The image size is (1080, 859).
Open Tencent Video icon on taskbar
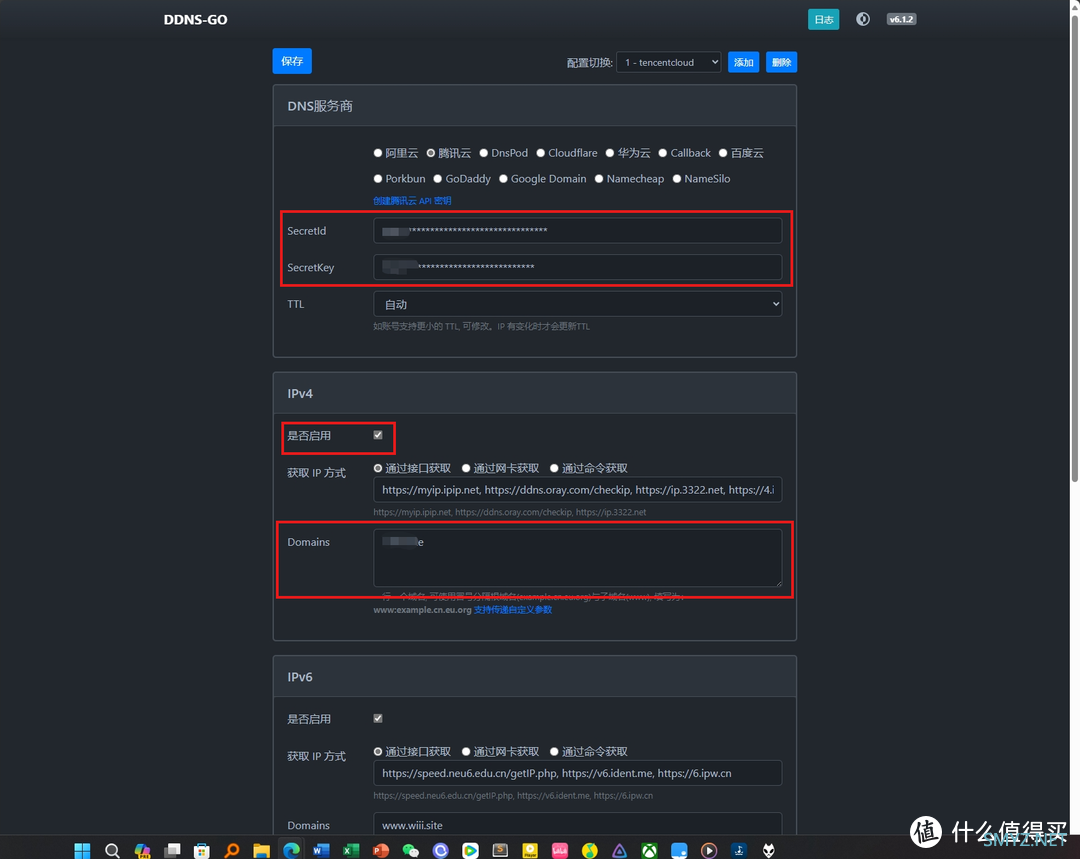point(470,850)
